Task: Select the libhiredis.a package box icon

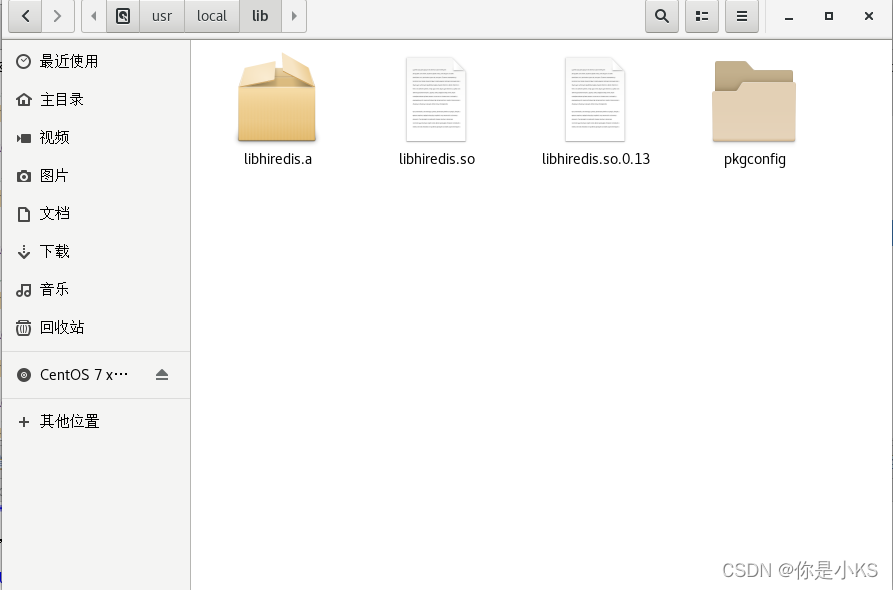Action: (277, 97)
